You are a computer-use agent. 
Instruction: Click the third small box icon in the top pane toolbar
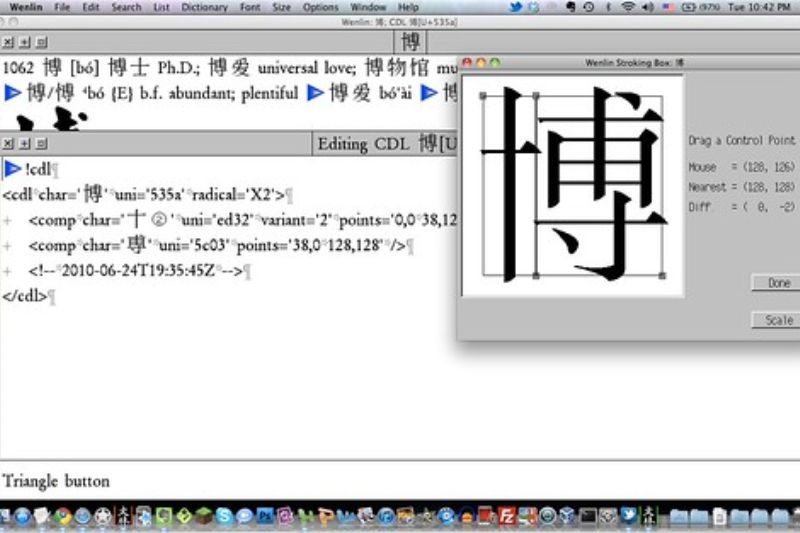tap(42, 42)
